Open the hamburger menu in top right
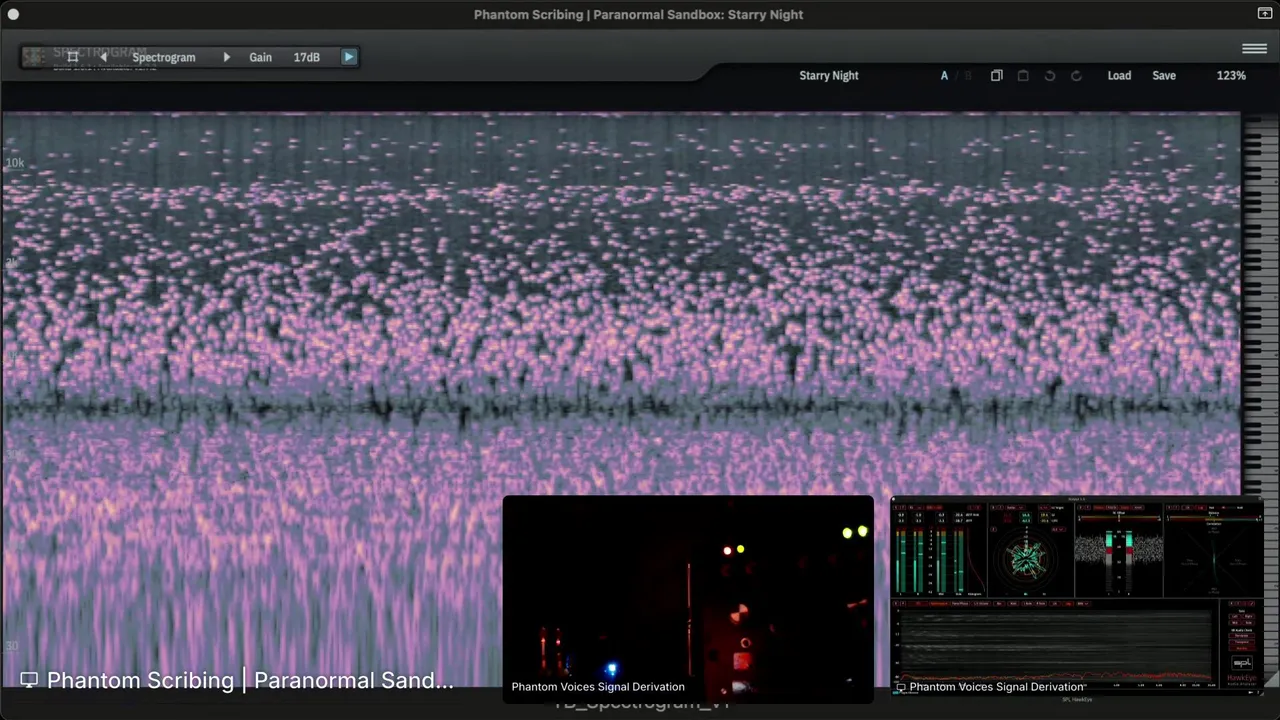 pos(1254,48)
